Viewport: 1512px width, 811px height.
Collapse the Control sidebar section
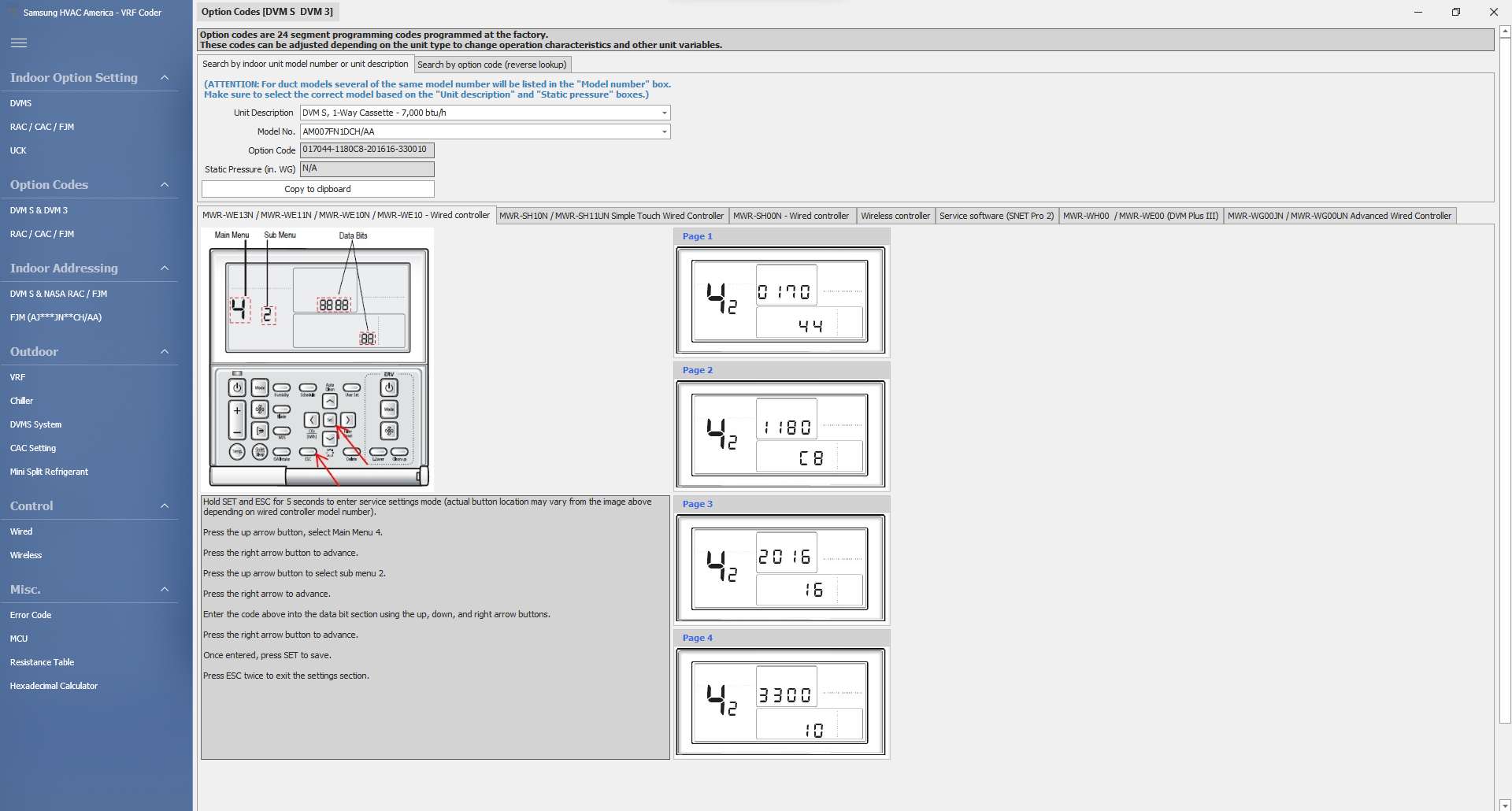pyautogui.click(x=165, y=506)
